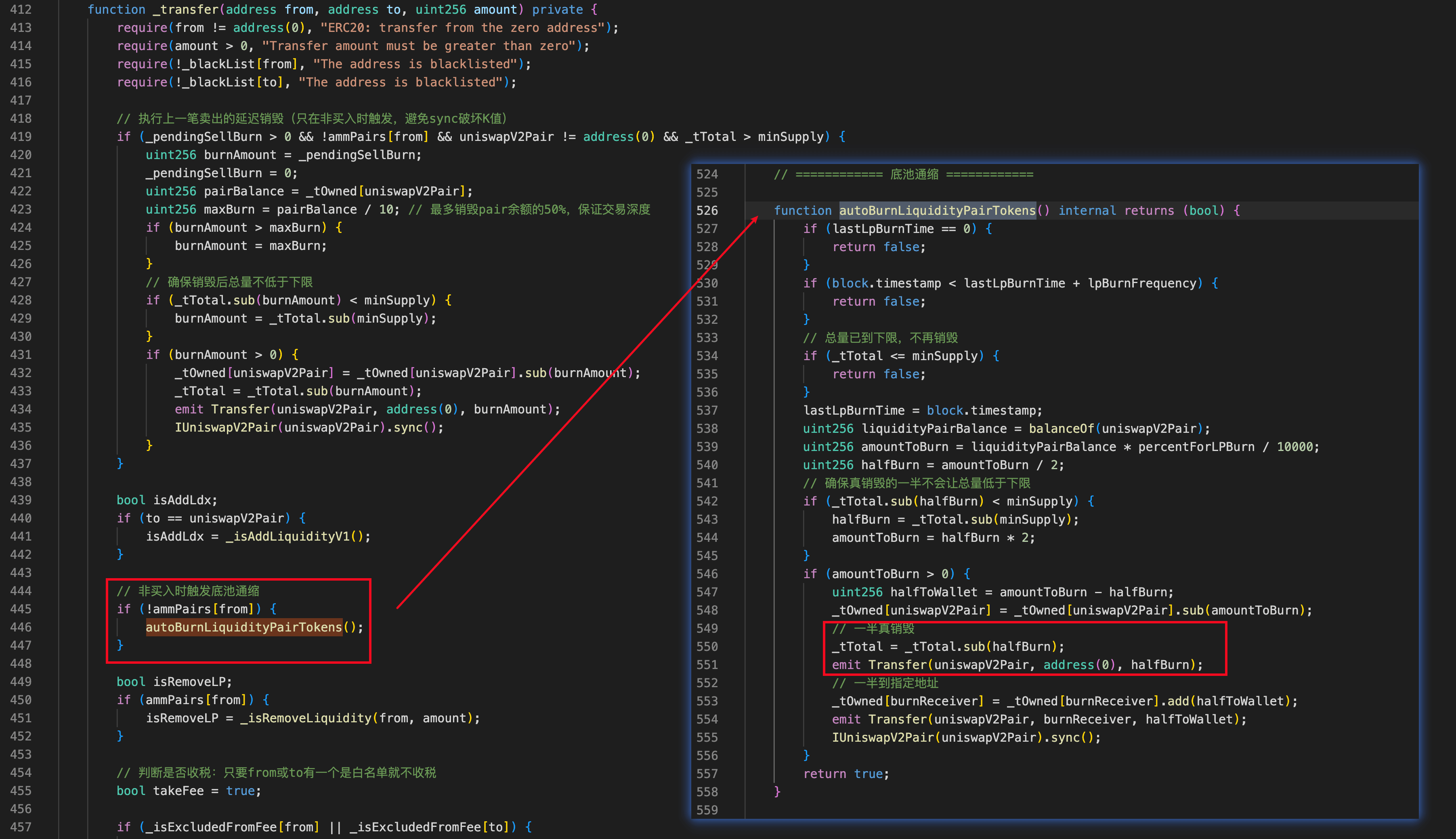Click line number 526 in the right panel
This screenshot has height=839, width=1456.
[x=706, y=210]
